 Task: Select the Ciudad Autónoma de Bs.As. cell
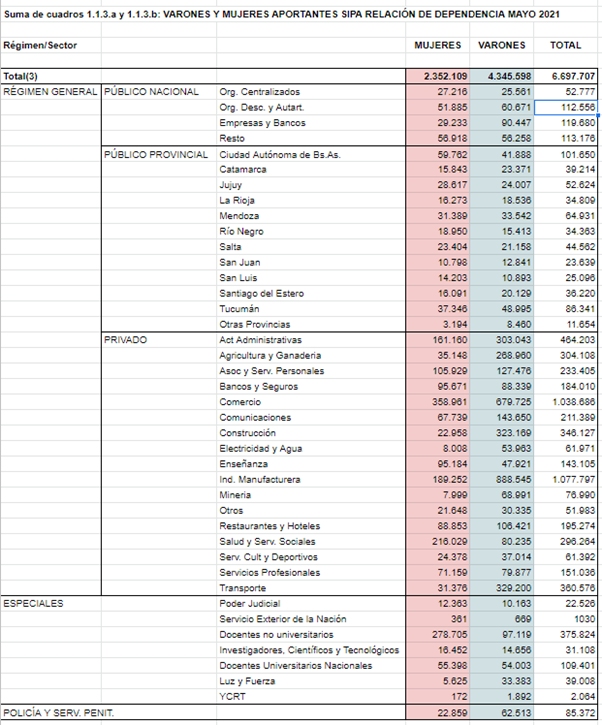[279, 154]
